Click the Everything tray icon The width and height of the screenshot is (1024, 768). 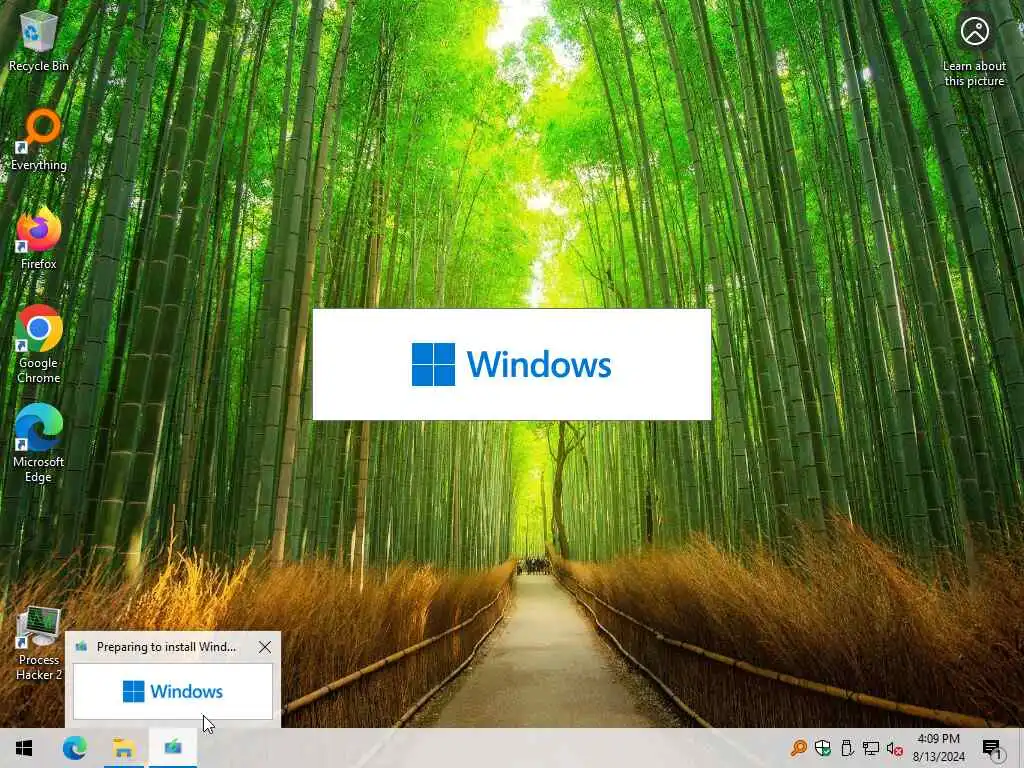click(x=798, y=748)
